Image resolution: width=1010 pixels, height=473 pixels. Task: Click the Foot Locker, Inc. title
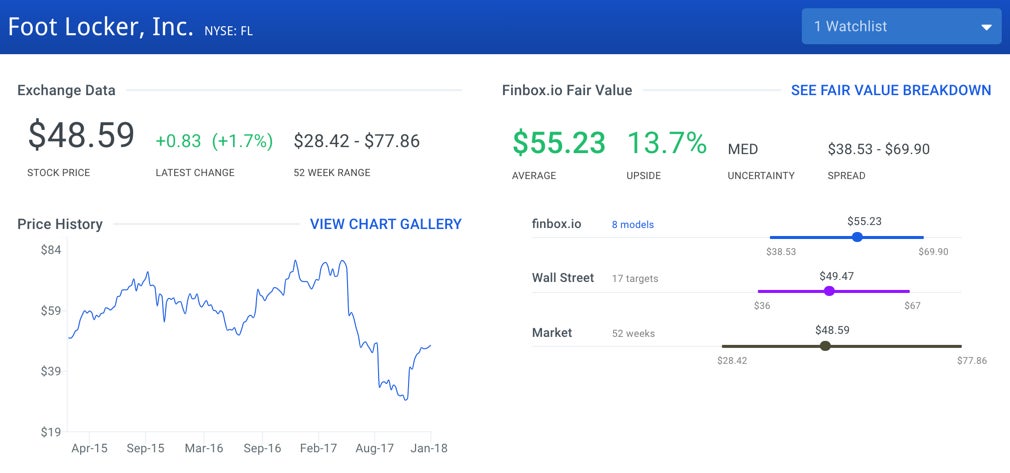pos(100,27)
